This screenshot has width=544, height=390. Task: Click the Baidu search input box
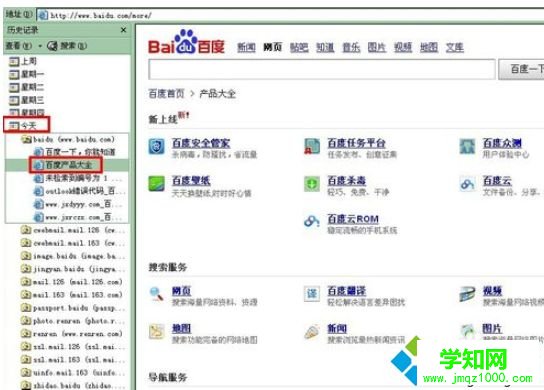click(x=322, y=69)
